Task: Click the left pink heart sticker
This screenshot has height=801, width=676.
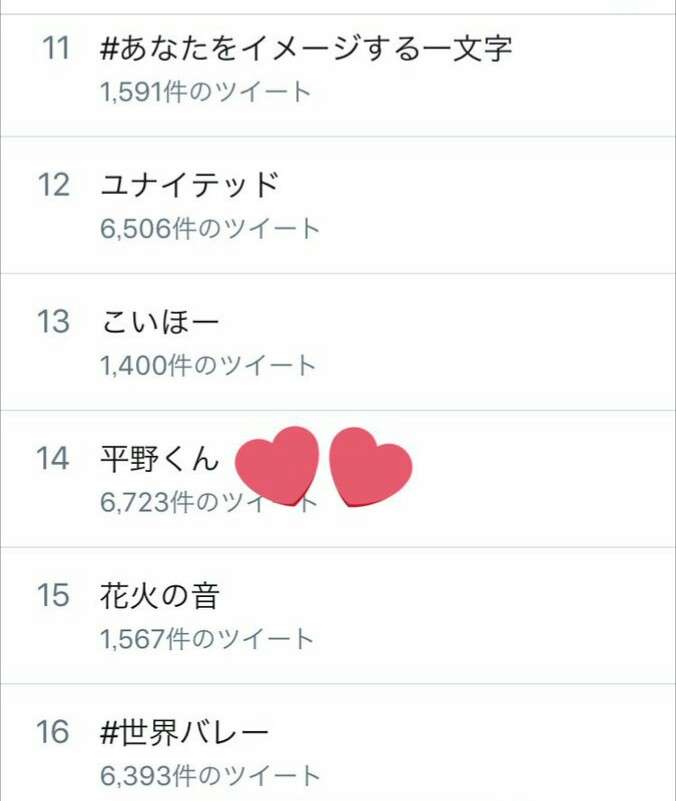Action: pyautogui.click(x=276, y=466)
